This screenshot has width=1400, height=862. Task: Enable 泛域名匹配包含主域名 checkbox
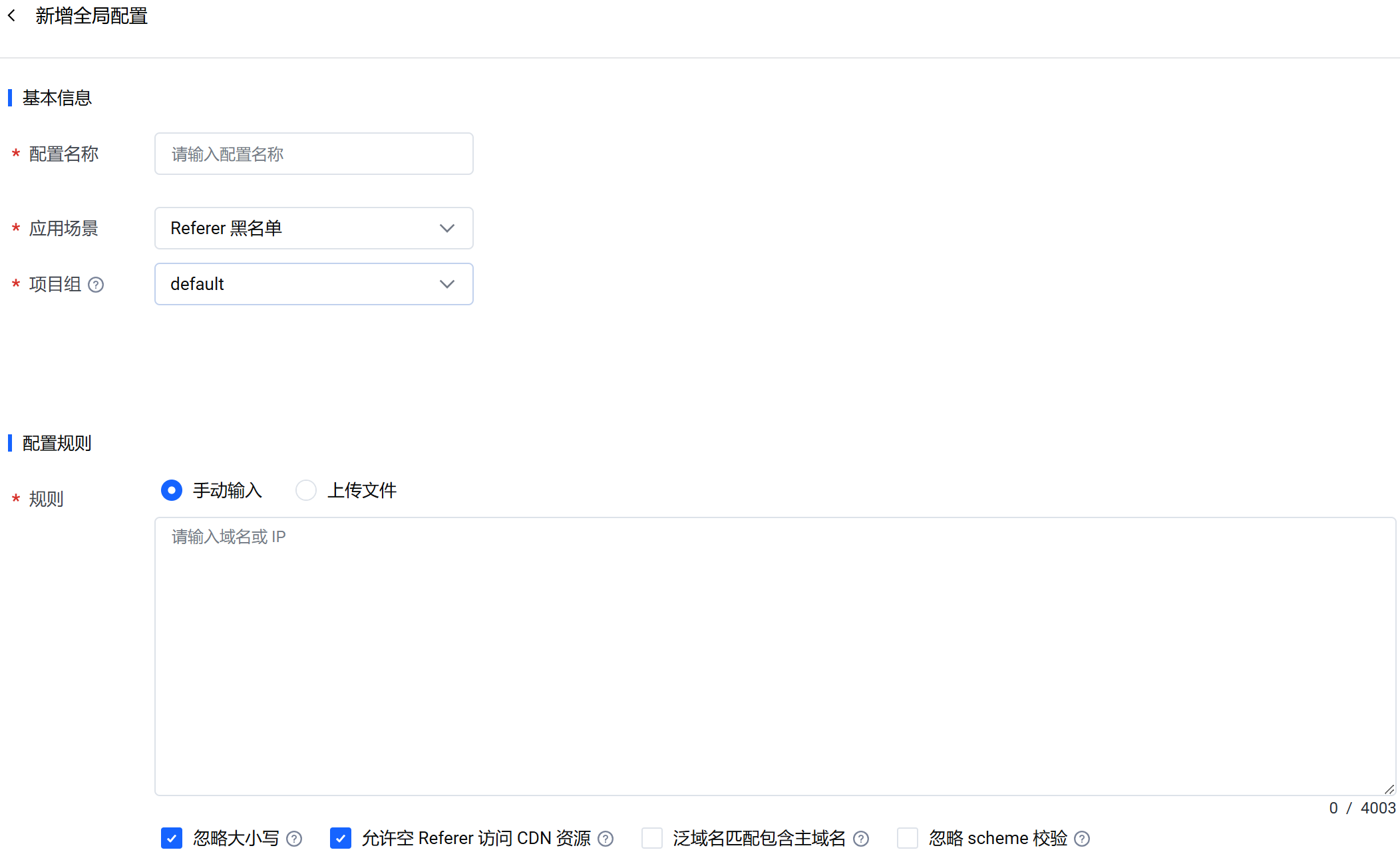[x=652, y=838]
